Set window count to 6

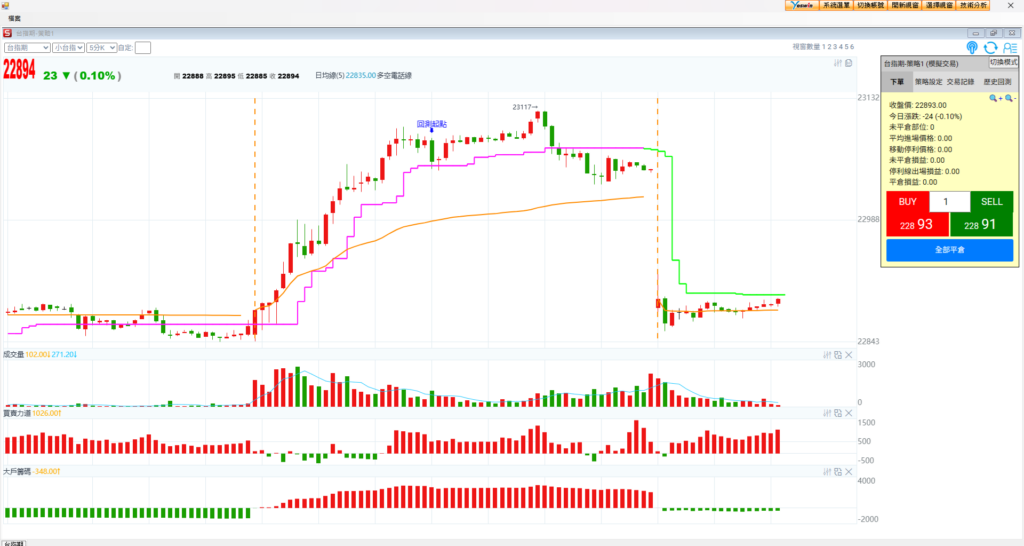point(852,47)
